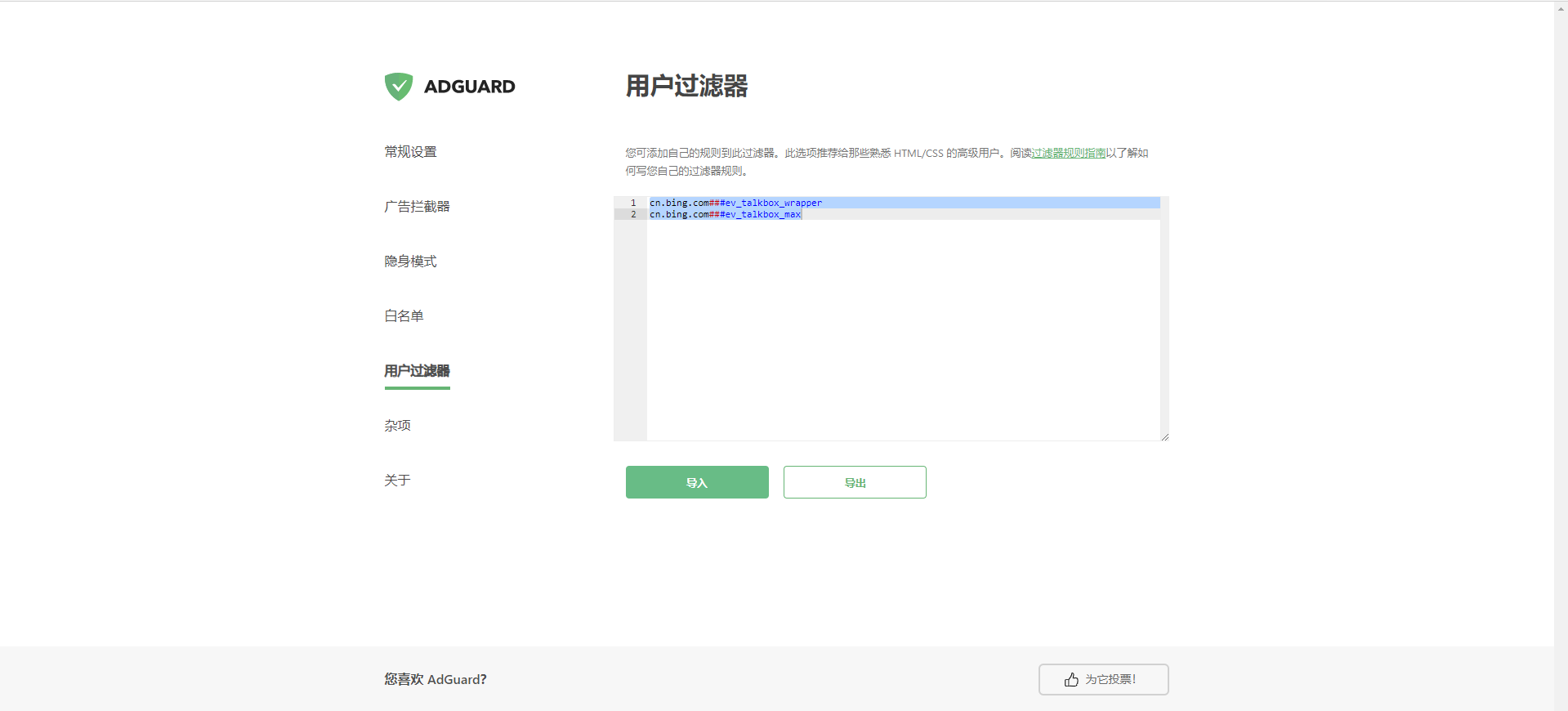Click the AdGuard shield logo icon
Image resolution: width=1568 pixels, height=711 pixels.
pos(399,87)
